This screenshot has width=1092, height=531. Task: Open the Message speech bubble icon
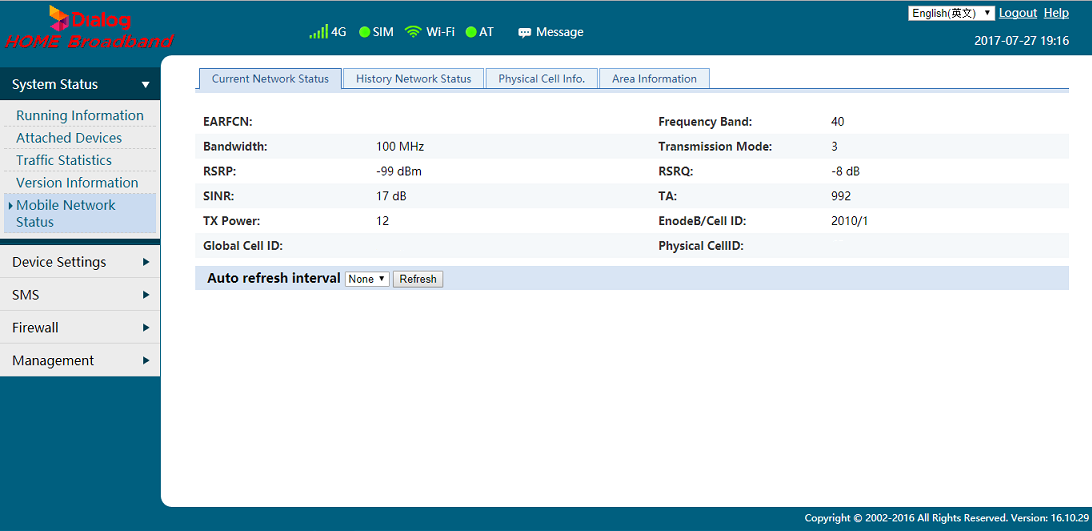(524, 33)
